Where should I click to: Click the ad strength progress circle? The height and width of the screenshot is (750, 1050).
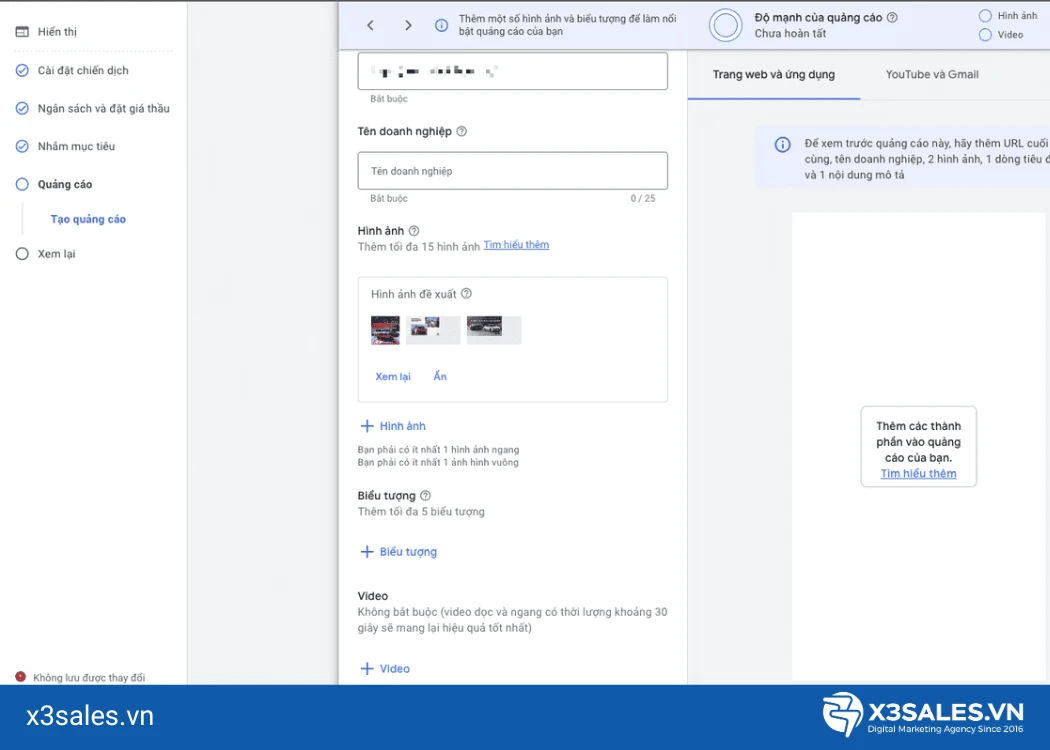coord(726,25)
